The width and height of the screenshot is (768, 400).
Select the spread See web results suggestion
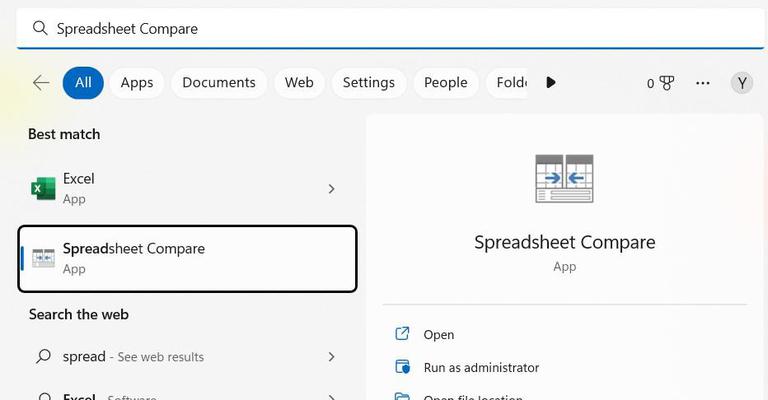click(x=133, y=356)
